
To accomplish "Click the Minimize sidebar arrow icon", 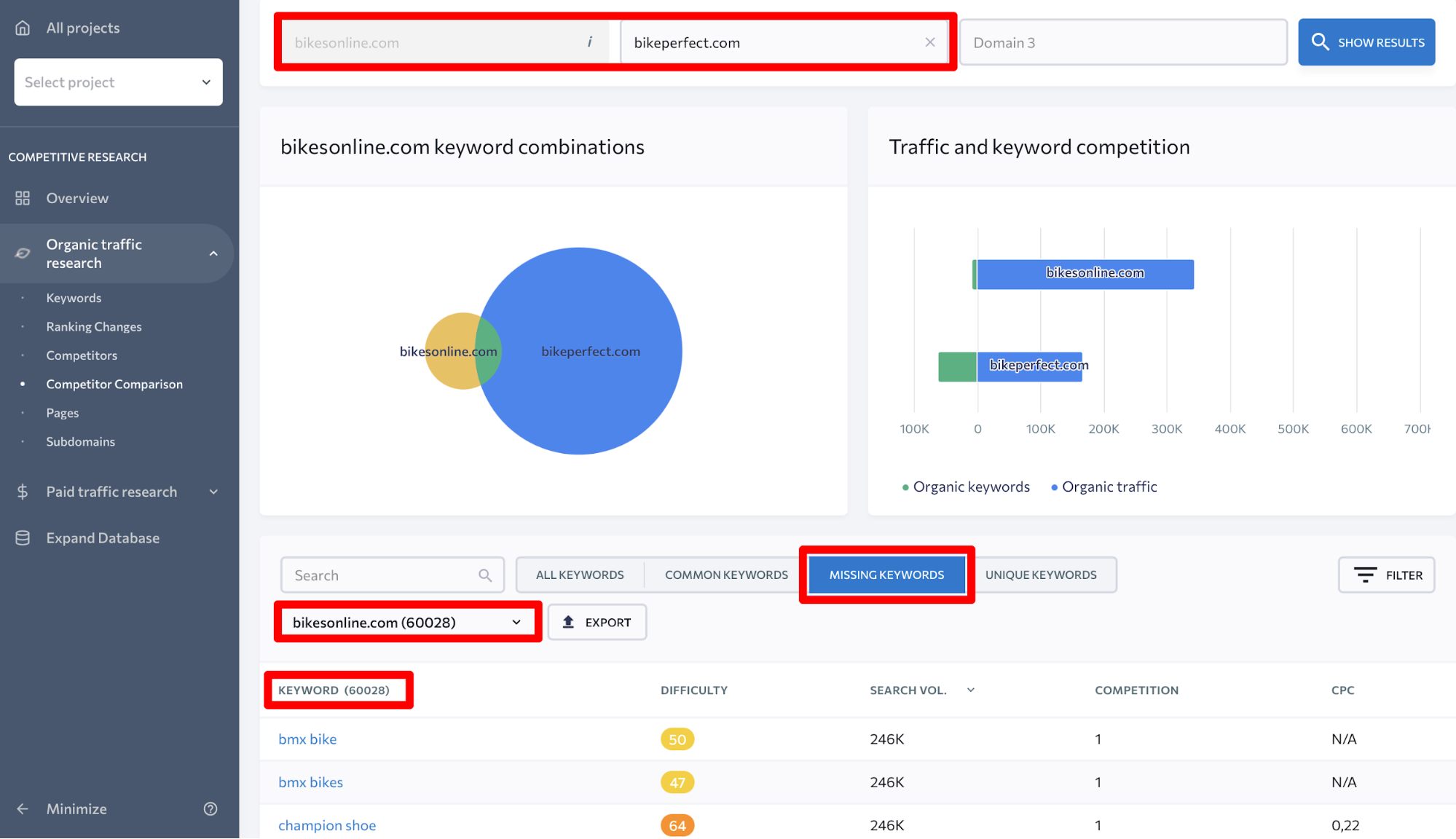I will (x=23, y=809).
